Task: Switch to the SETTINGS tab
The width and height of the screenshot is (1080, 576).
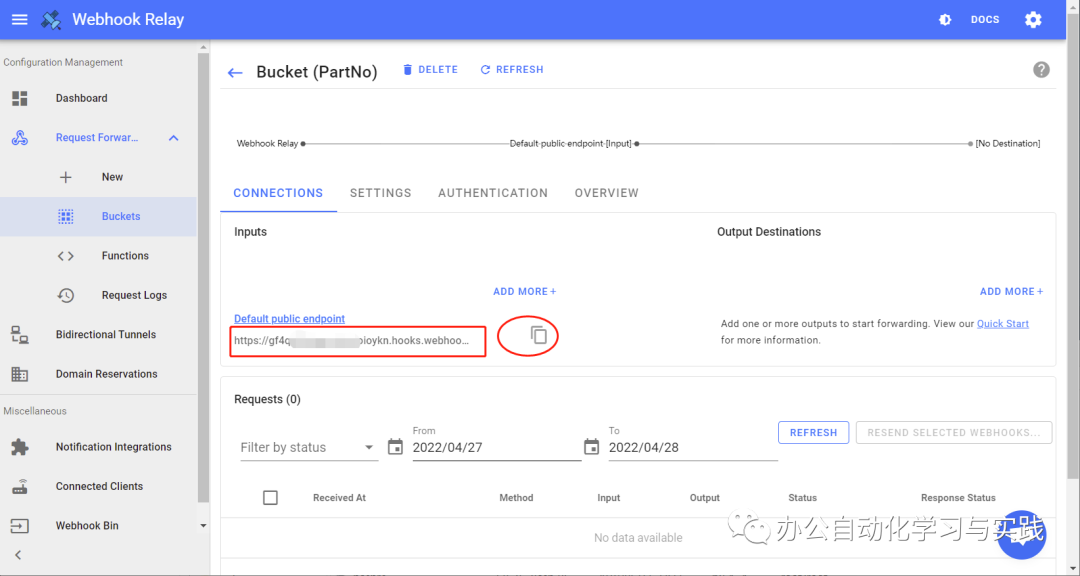Action: tap(381, 193)
